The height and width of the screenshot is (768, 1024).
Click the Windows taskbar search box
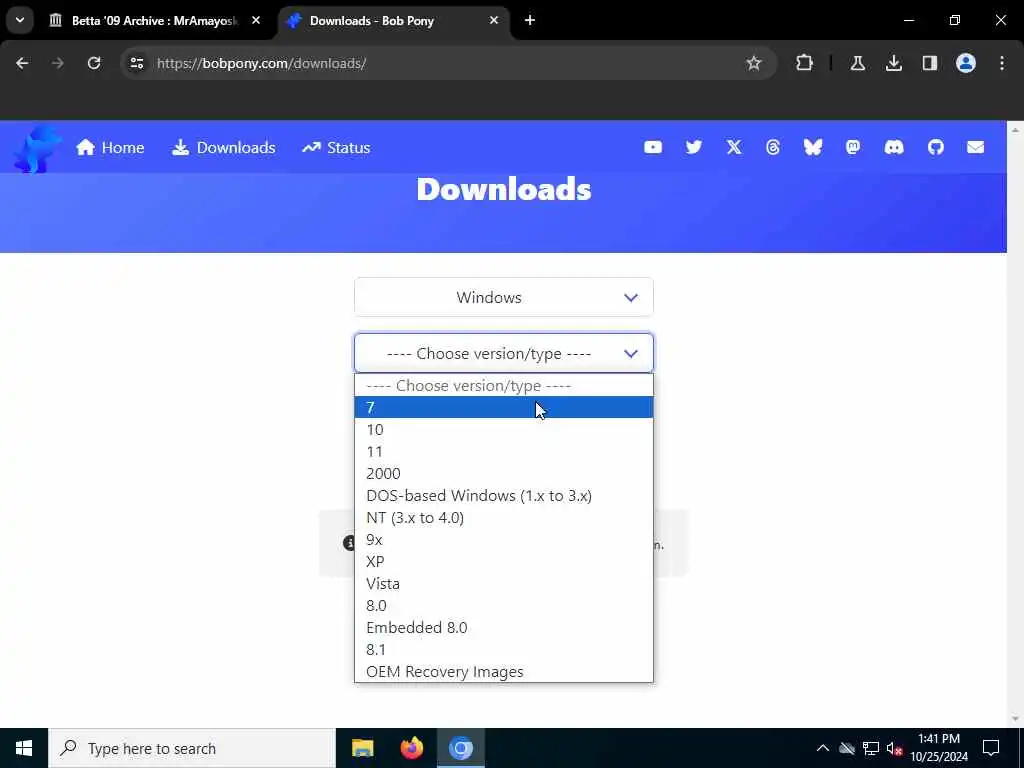pyautogui.click(x=192, y=748)
